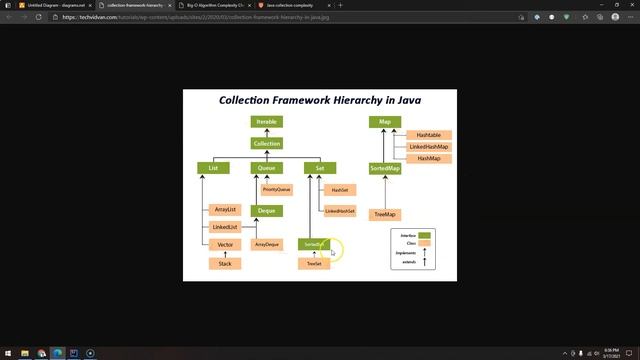Image resolution: width=640 pixels, height=360 pixels.
Task: Click the List interface box
Action: tap(213, 168)
